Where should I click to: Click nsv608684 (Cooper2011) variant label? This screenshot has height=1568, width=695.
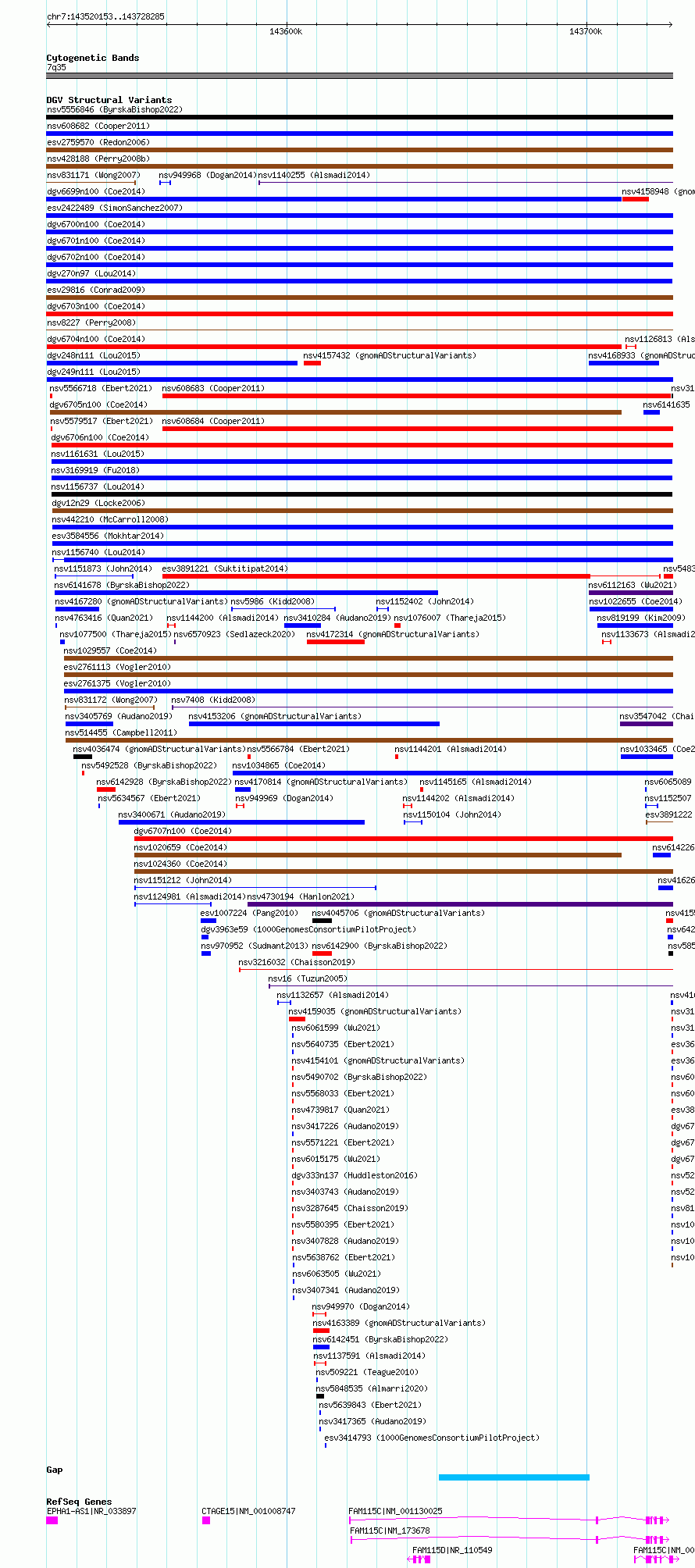coord(213,421)
